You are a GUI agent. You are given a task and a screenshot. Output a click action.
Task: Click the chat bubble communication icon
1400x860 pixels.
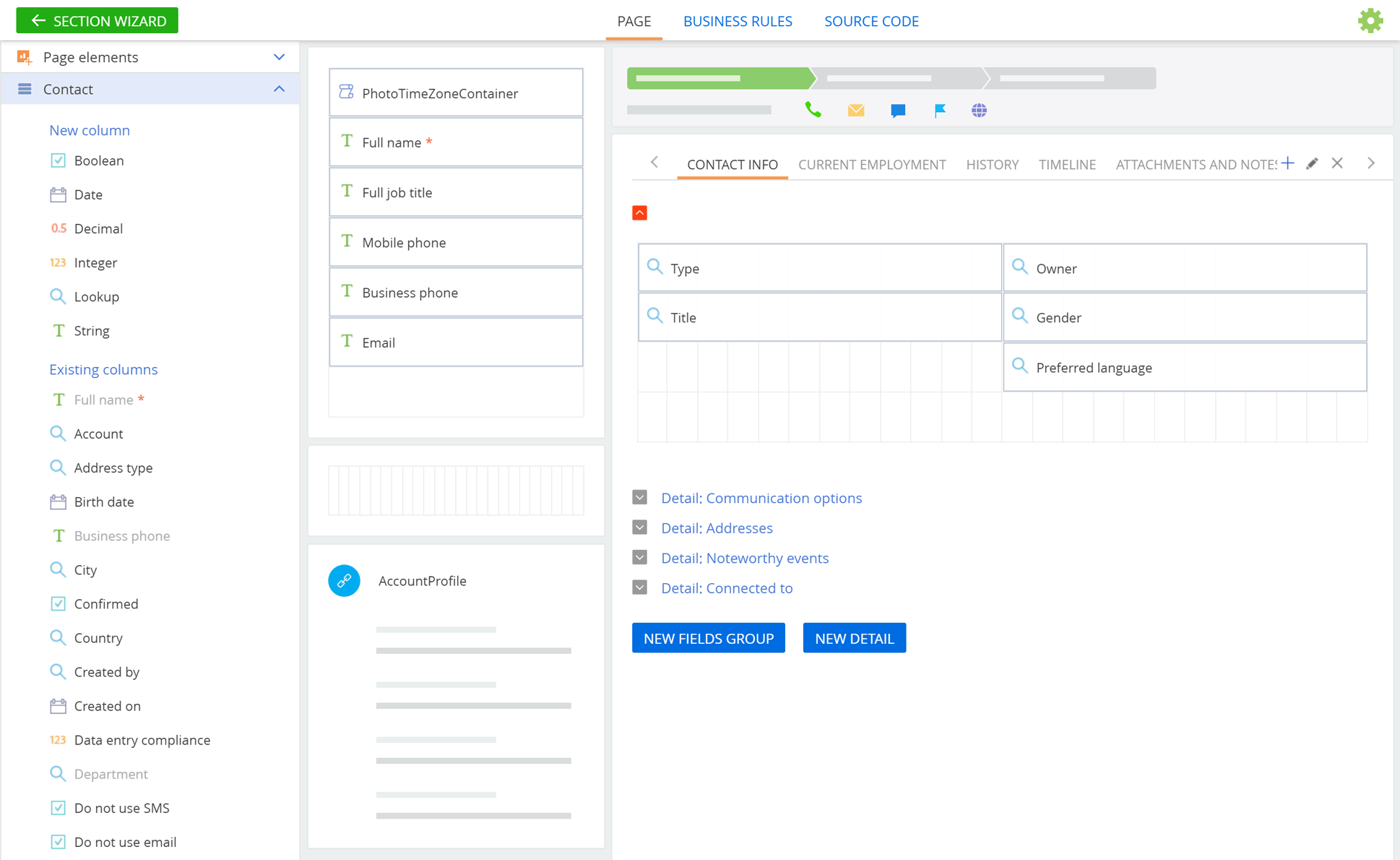[897, 110]
